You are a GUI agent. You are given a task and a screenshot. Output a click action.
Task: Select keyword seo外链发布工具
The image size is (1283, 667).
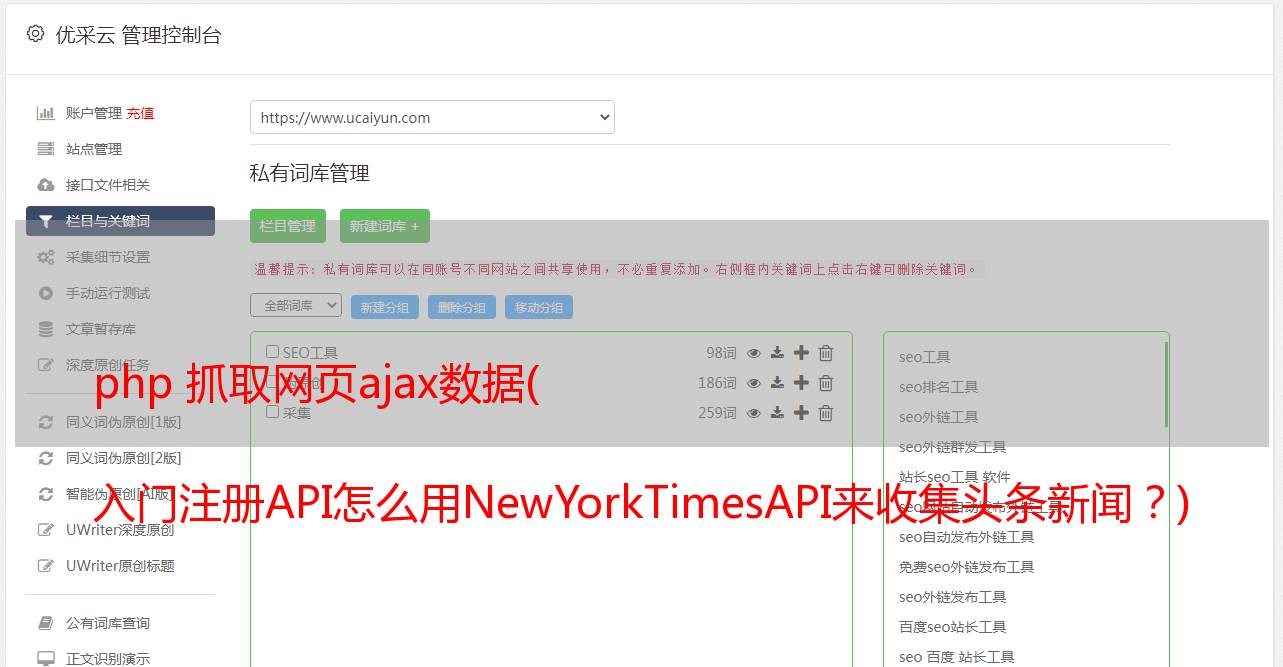point(953,597)
